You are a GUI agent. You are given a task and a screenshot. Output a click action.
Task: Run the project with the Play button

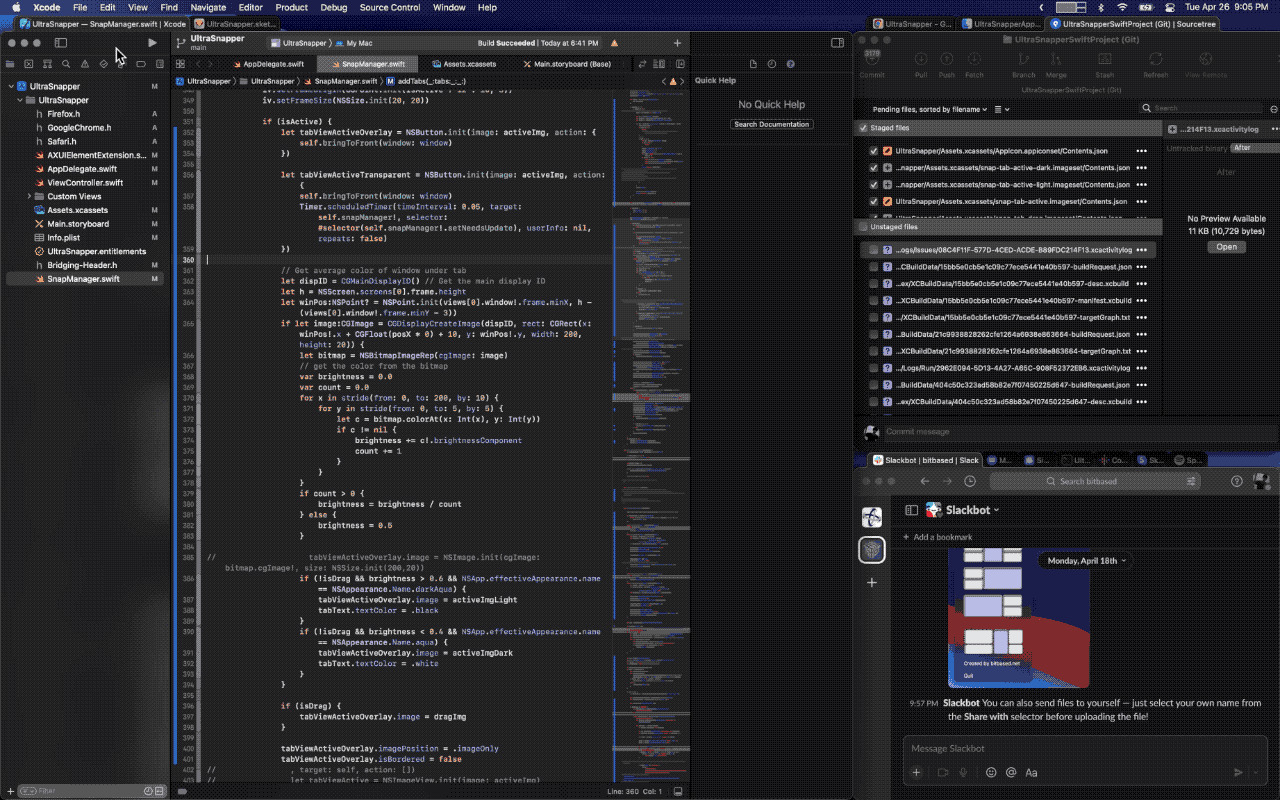152,43
